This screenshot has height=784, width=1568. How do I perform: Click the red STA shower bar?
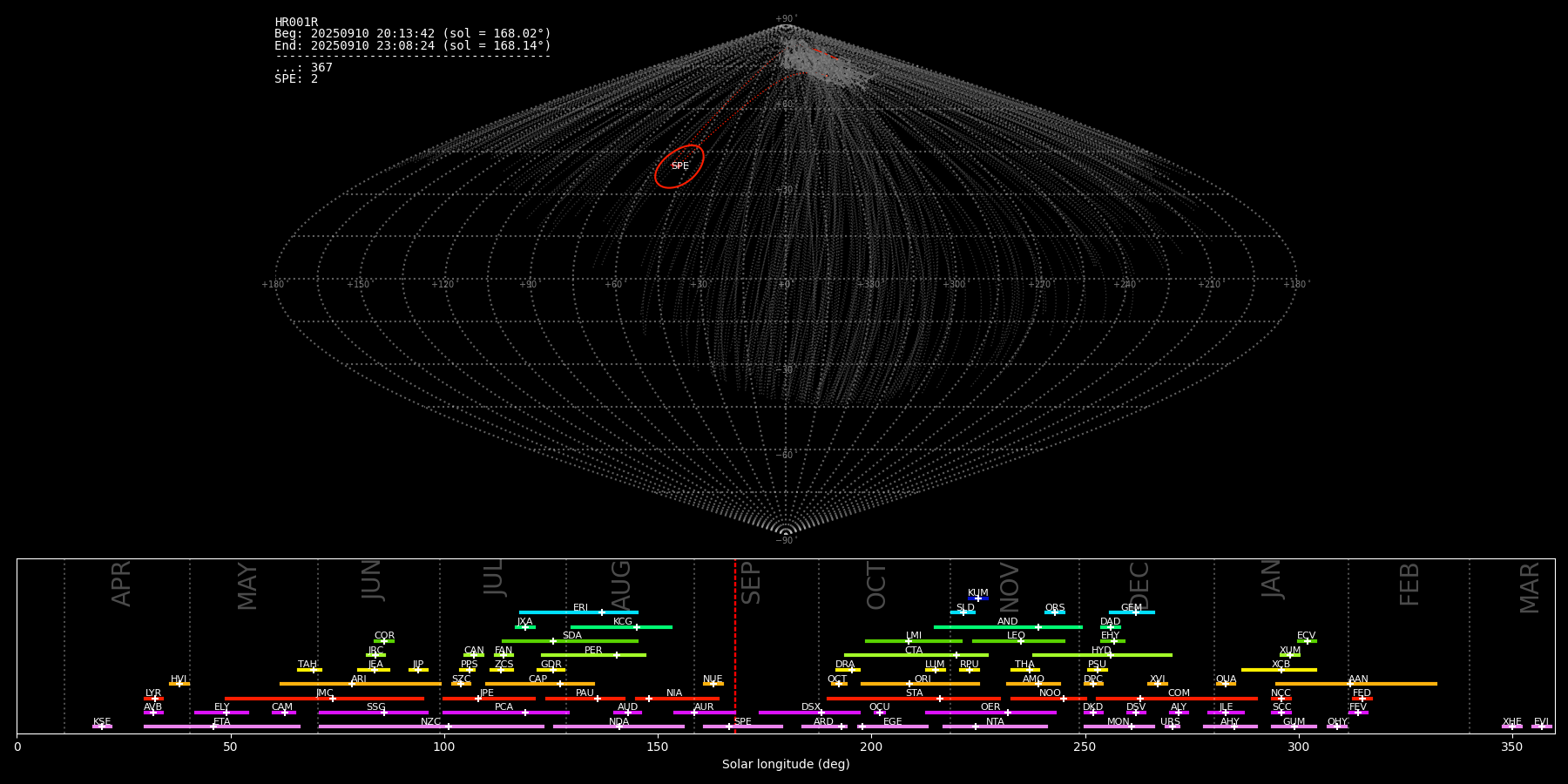click(914, 698)
